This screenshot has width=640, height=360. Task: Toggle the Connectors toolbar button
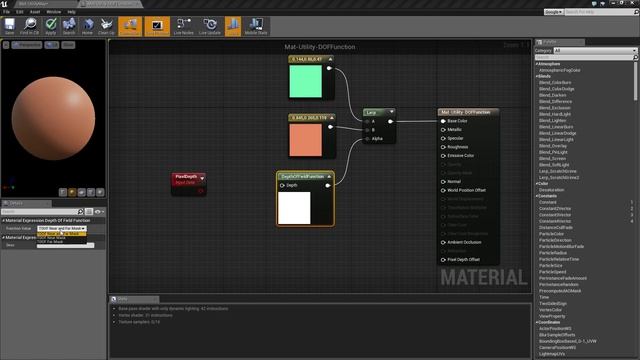click(130, 26)
